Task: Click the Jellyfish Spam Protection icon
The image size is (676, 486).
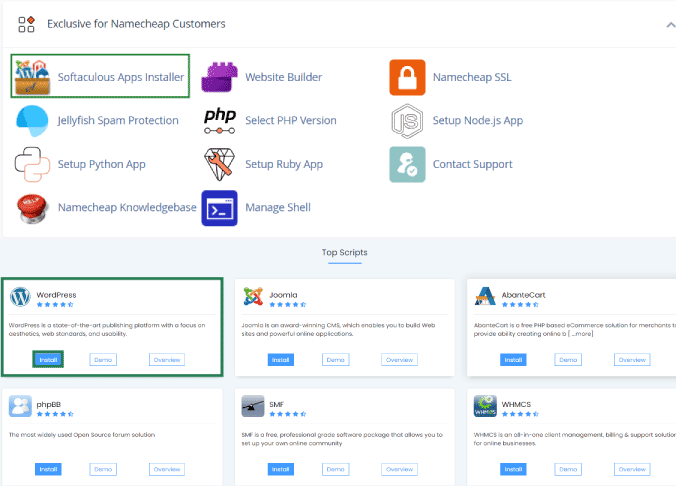Action: click(32, 121)
